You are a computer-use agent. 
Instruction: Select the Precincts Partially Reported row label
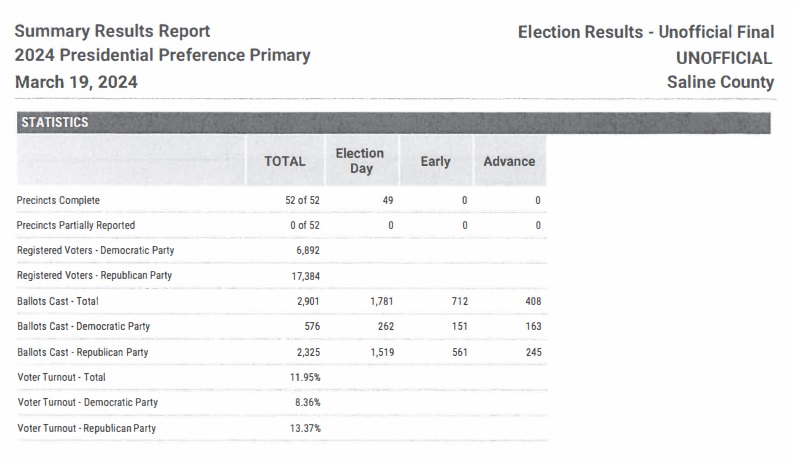coord(76,225)
